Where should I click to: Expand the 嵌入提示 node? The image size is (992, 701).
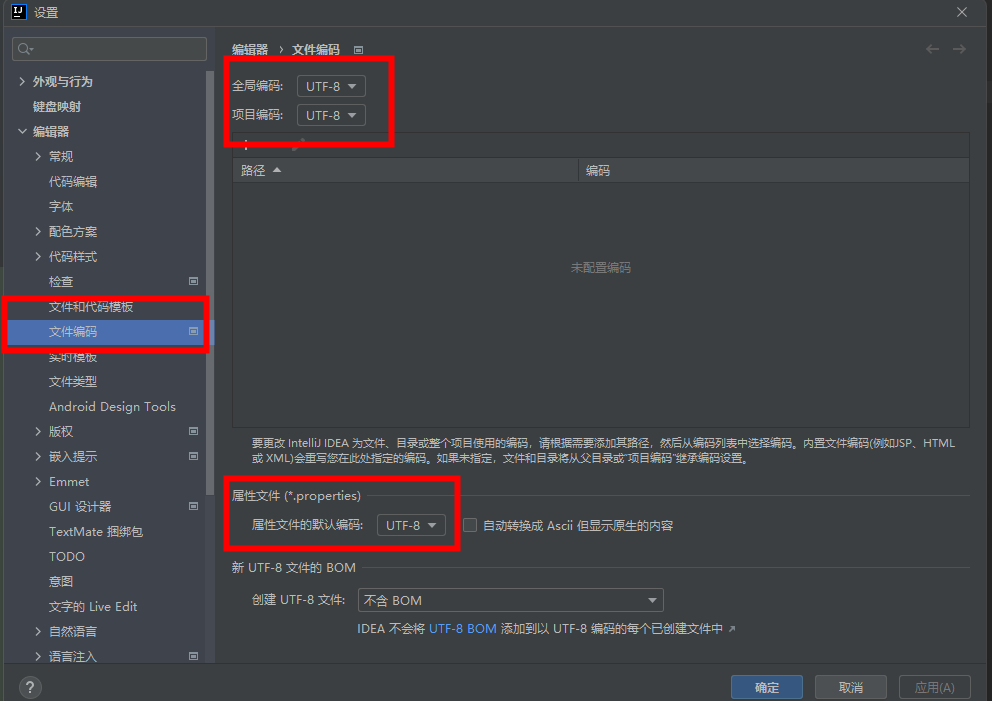pos(38,456)
